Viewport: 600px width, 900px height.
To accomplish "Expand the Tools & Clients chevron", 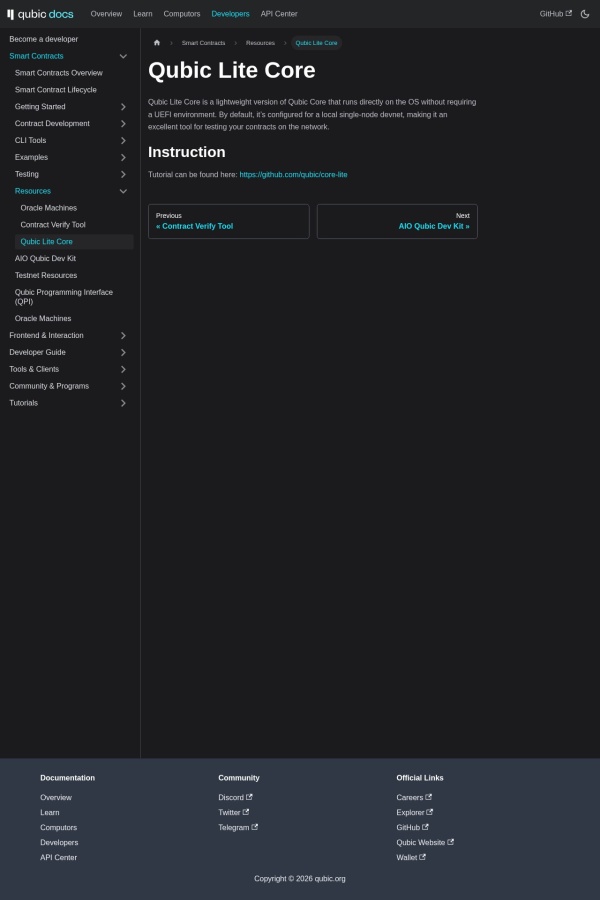I will (x=123, y=369).
